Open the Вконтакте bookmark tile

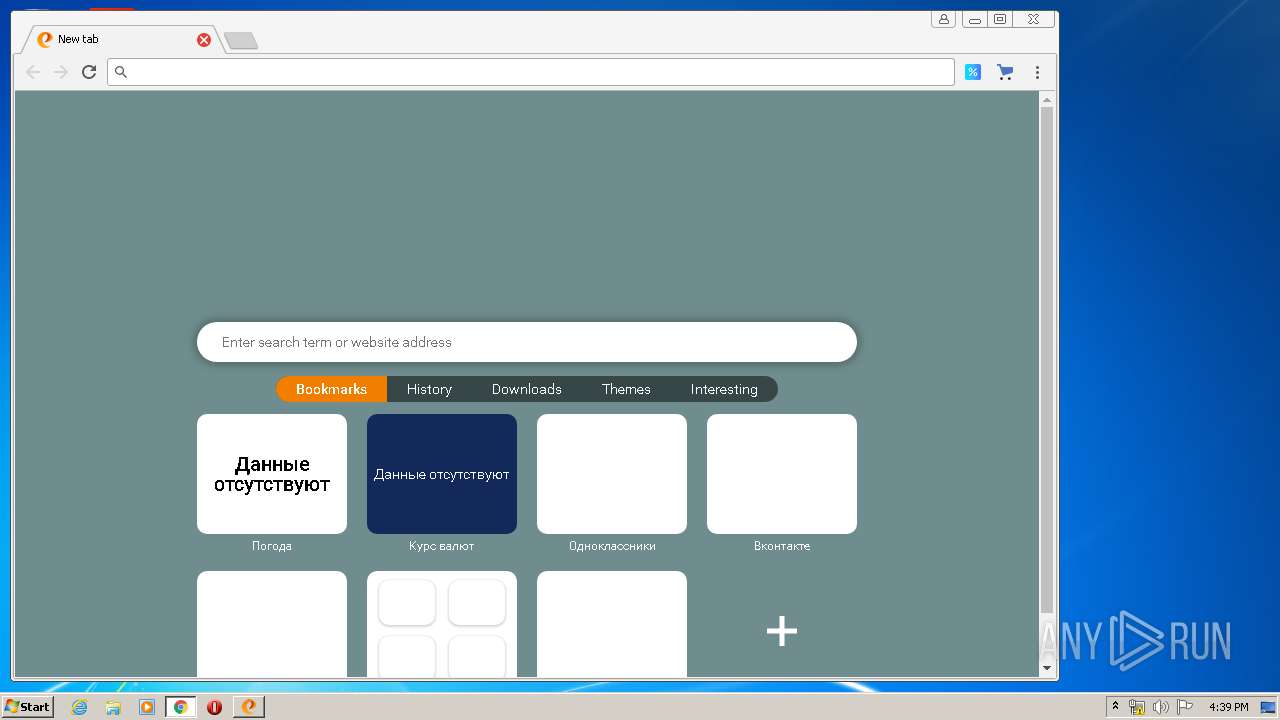782,474
